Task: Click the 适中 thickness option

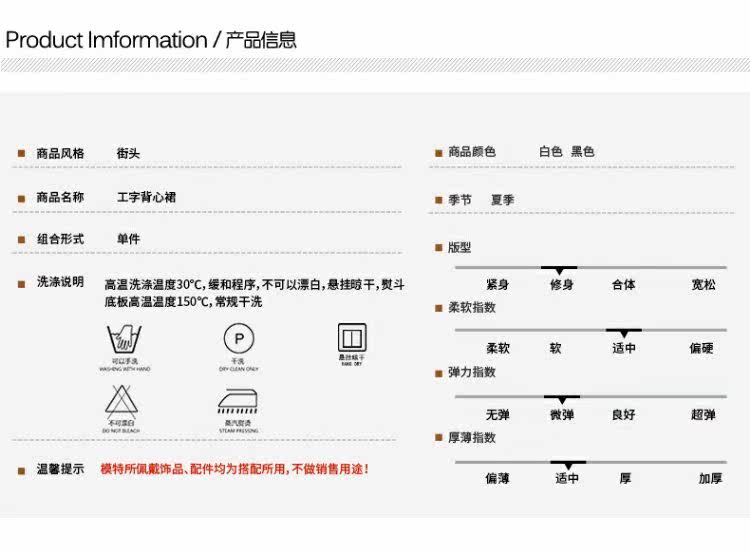Action: [x=567, y=478]
